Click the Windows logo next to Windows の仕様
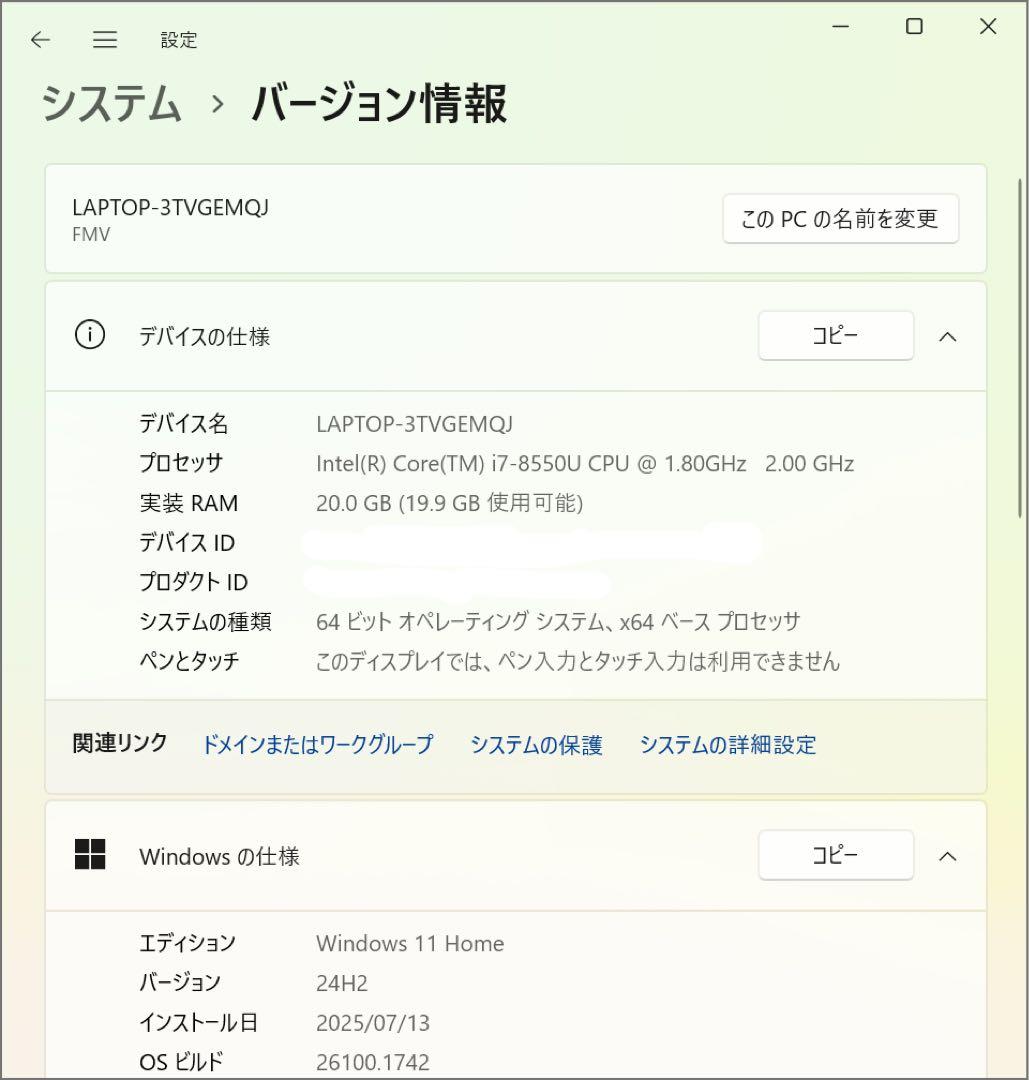Viewport: 1029px width, 1080px height. pos(91,855)
